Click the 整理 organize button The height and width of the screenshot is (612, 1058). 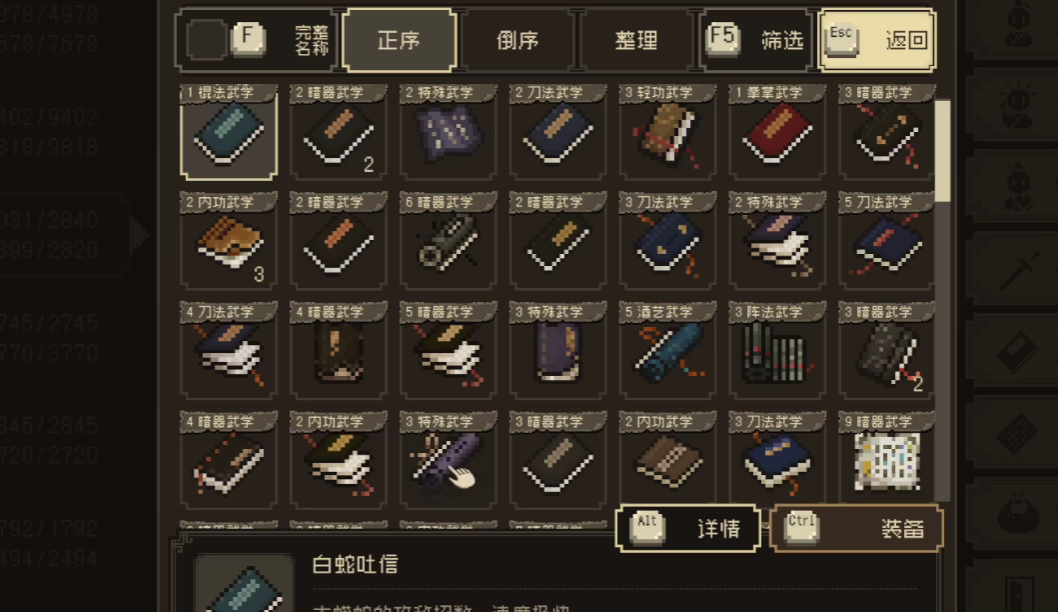point(636,40)
